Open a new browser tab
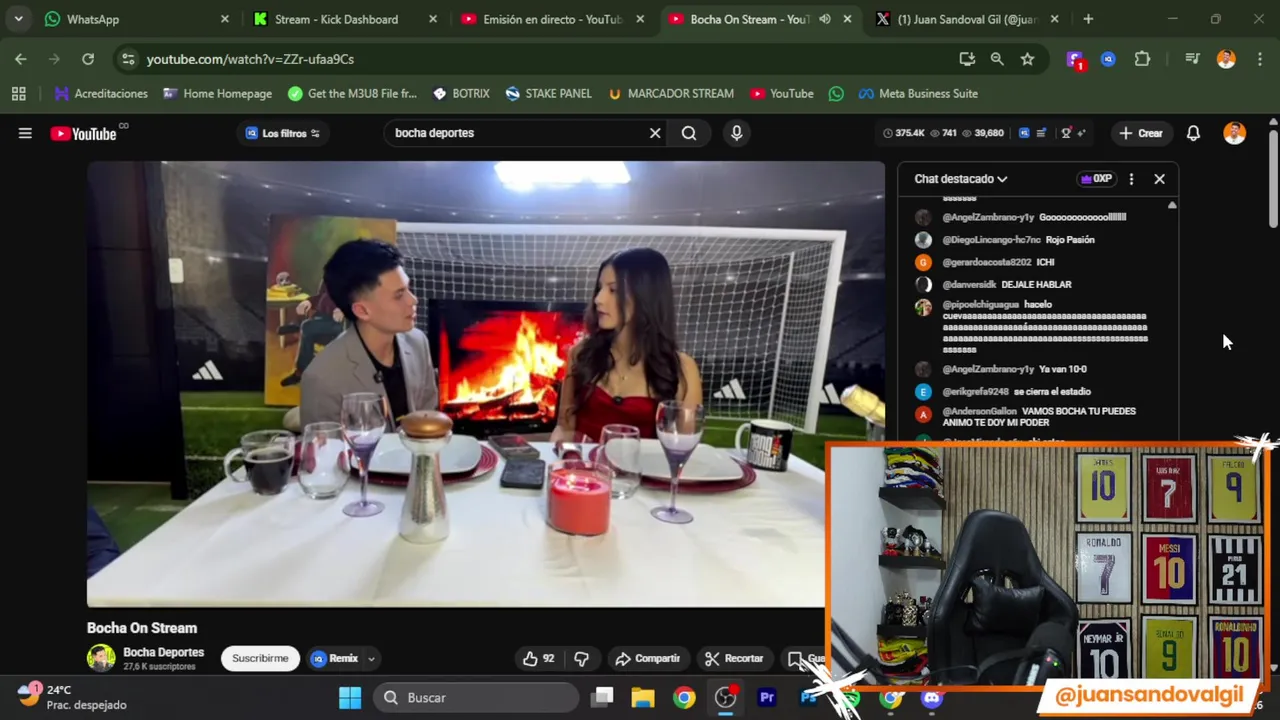Image resolution: width=1280 pixels, height=720 pixels. (x=1088, y=19)
